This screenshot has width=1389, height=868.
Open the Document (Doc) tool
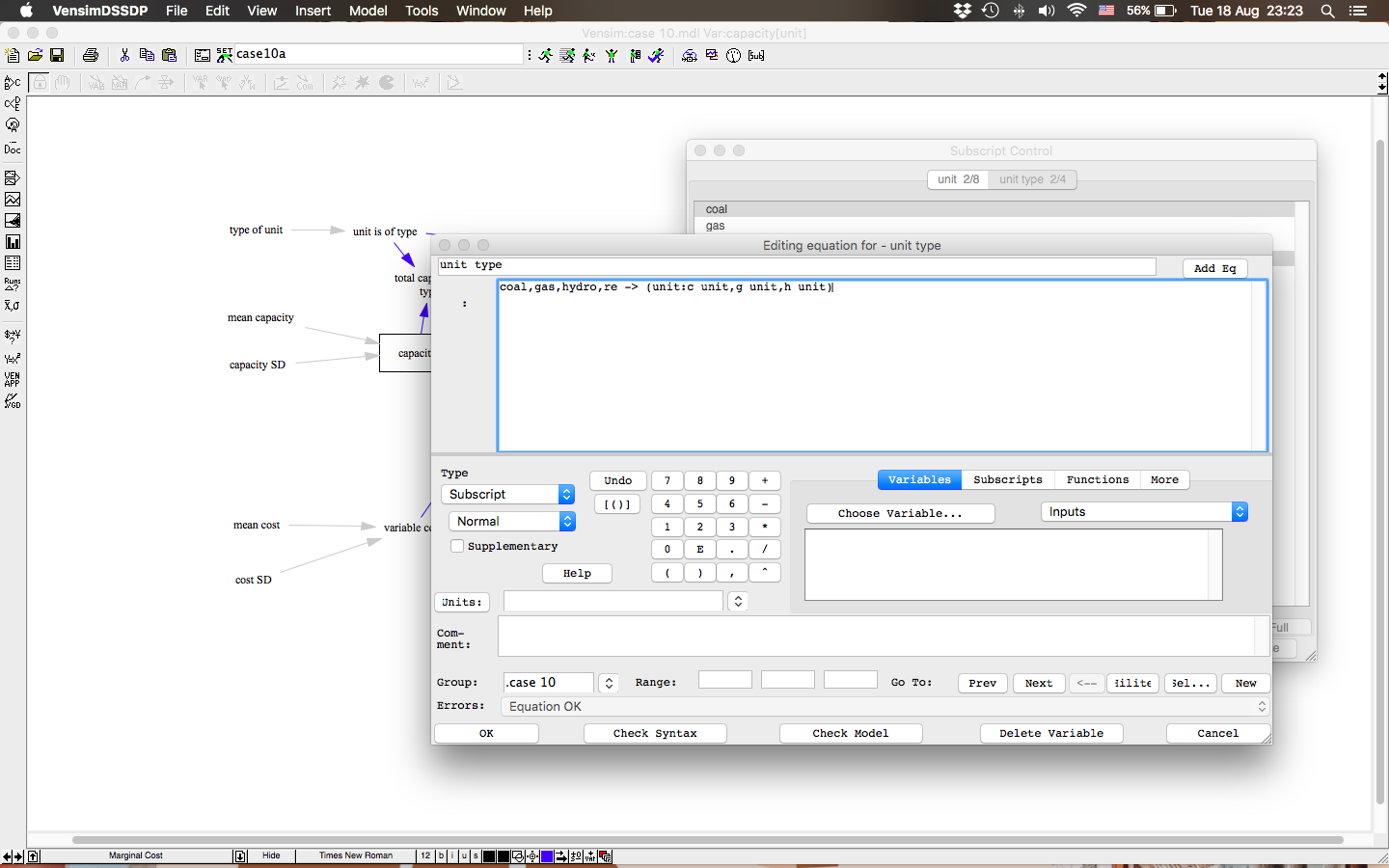point(13,149)
